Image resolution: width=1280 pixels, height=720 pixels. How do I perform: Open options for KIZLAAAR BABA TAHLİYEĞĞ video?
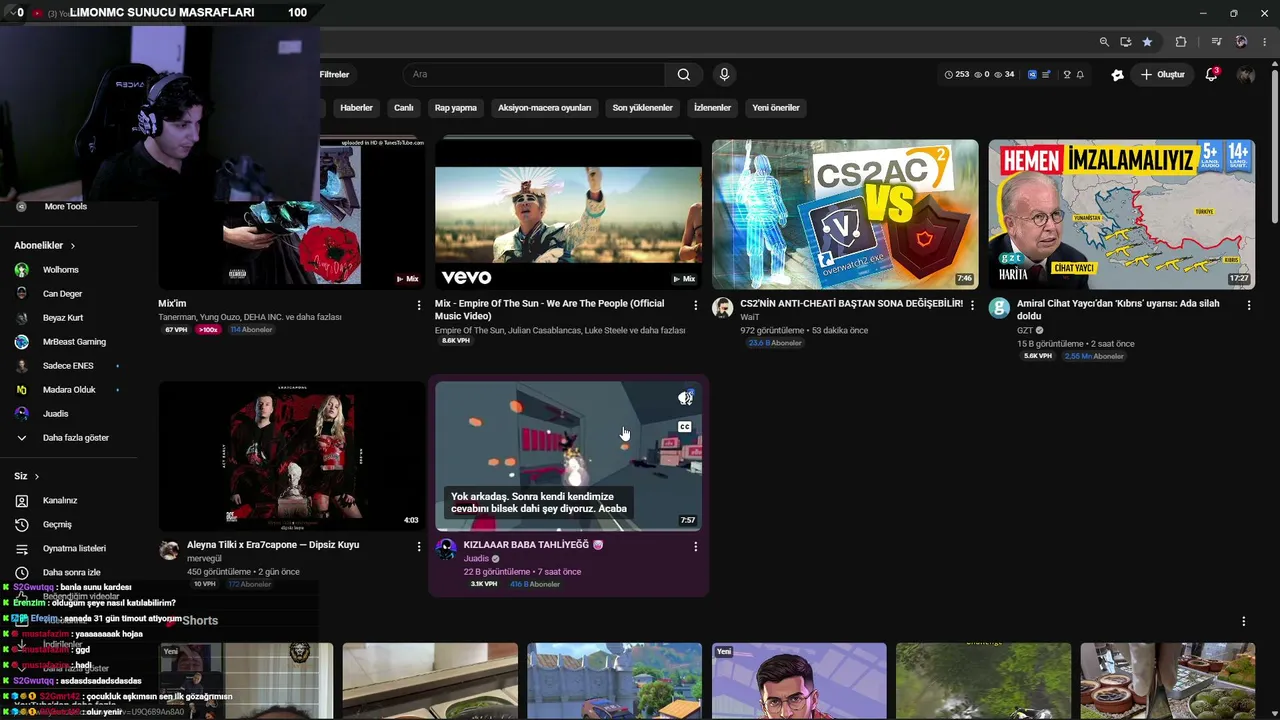[696, 546]
